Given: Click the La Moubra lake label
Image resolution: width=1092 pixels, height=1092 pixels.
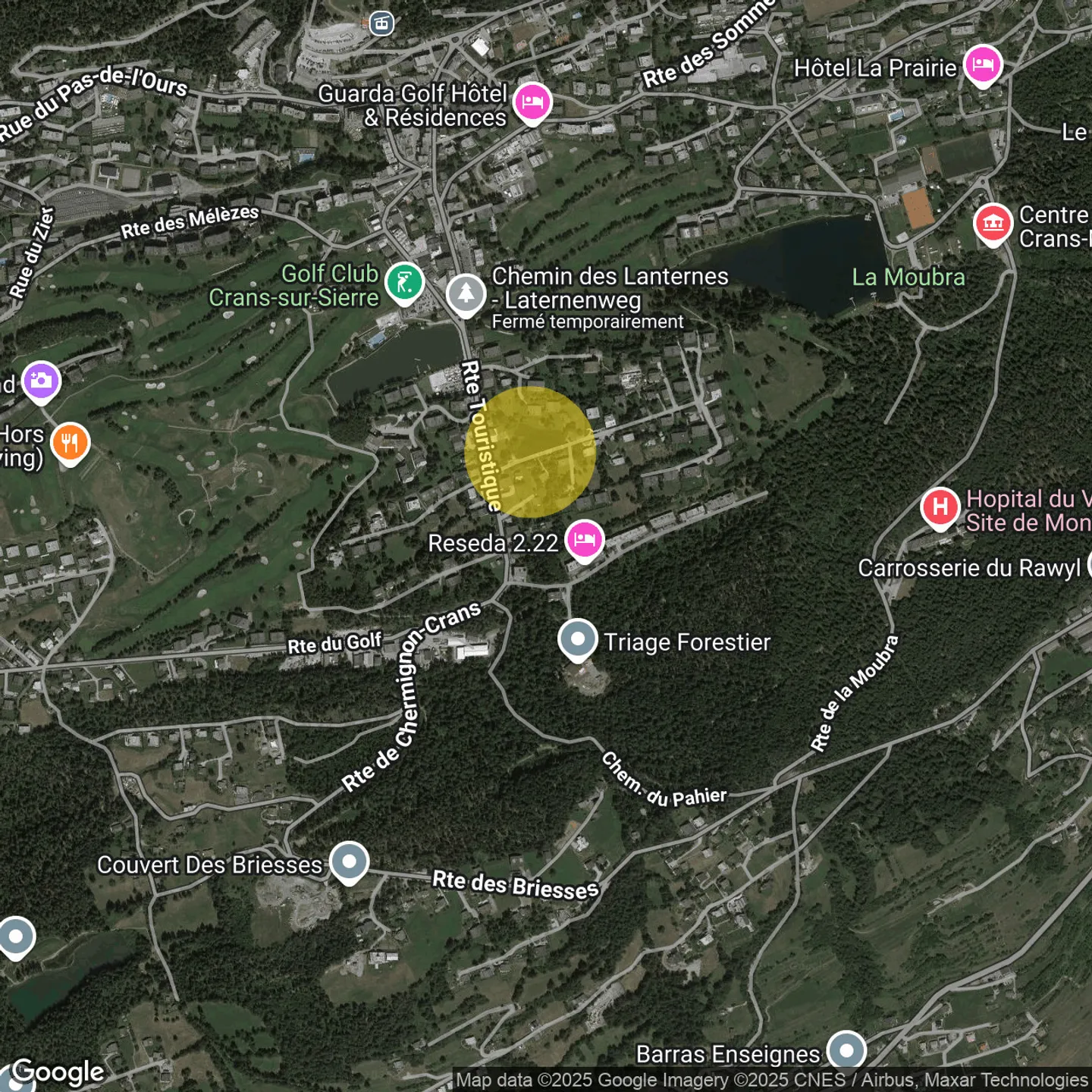Looking at the screenshot, I should point(908,278).
